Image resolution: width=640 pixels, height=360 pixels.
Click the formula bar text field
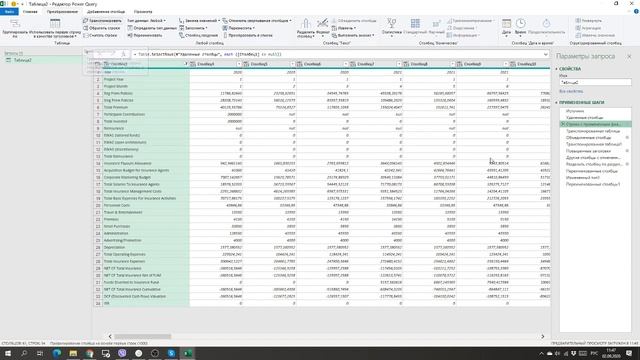pos(339,54)
